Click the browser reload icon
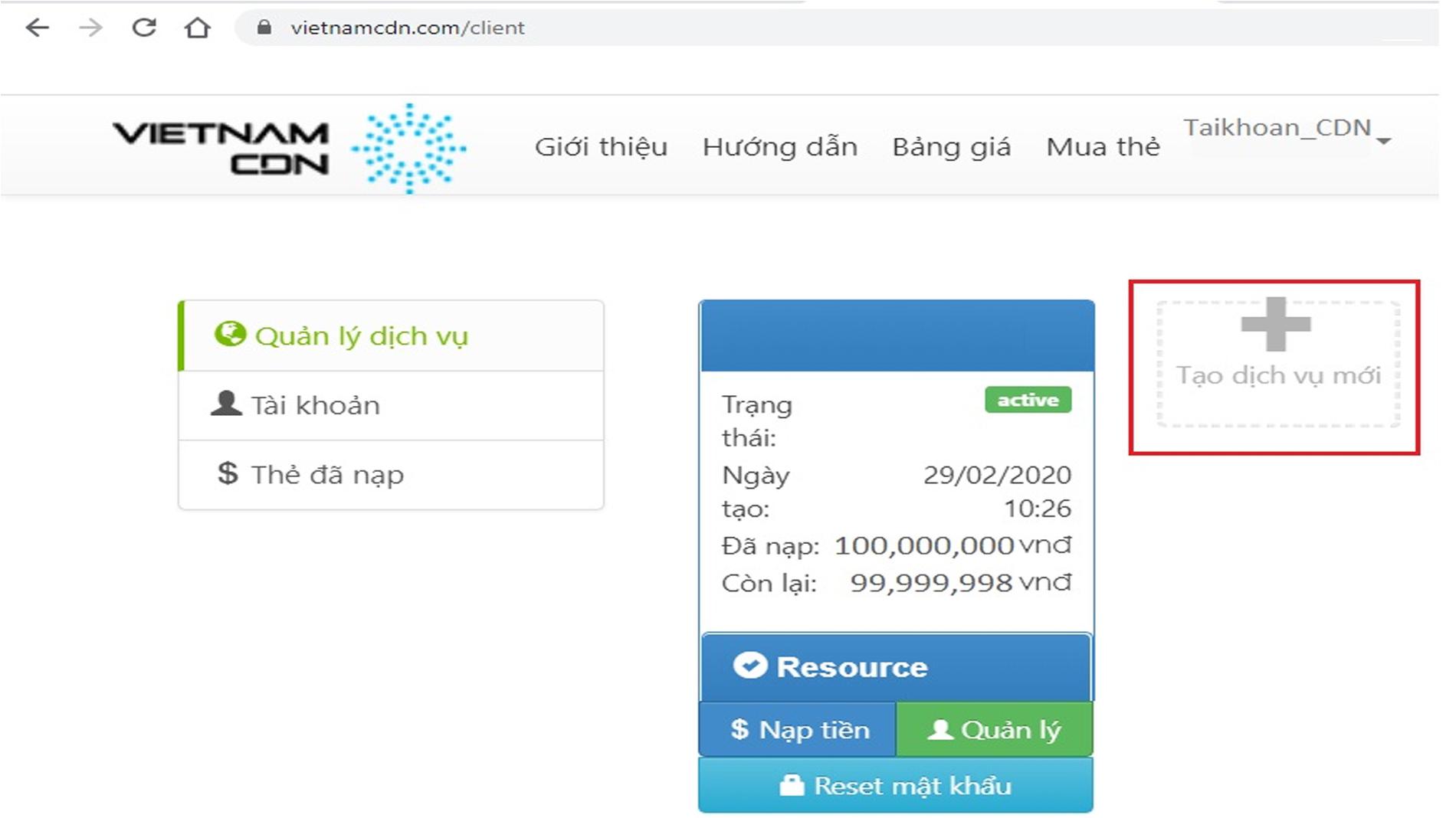Image resolution: width=1456 pixels, height=818 pixels. coord(143,27)
